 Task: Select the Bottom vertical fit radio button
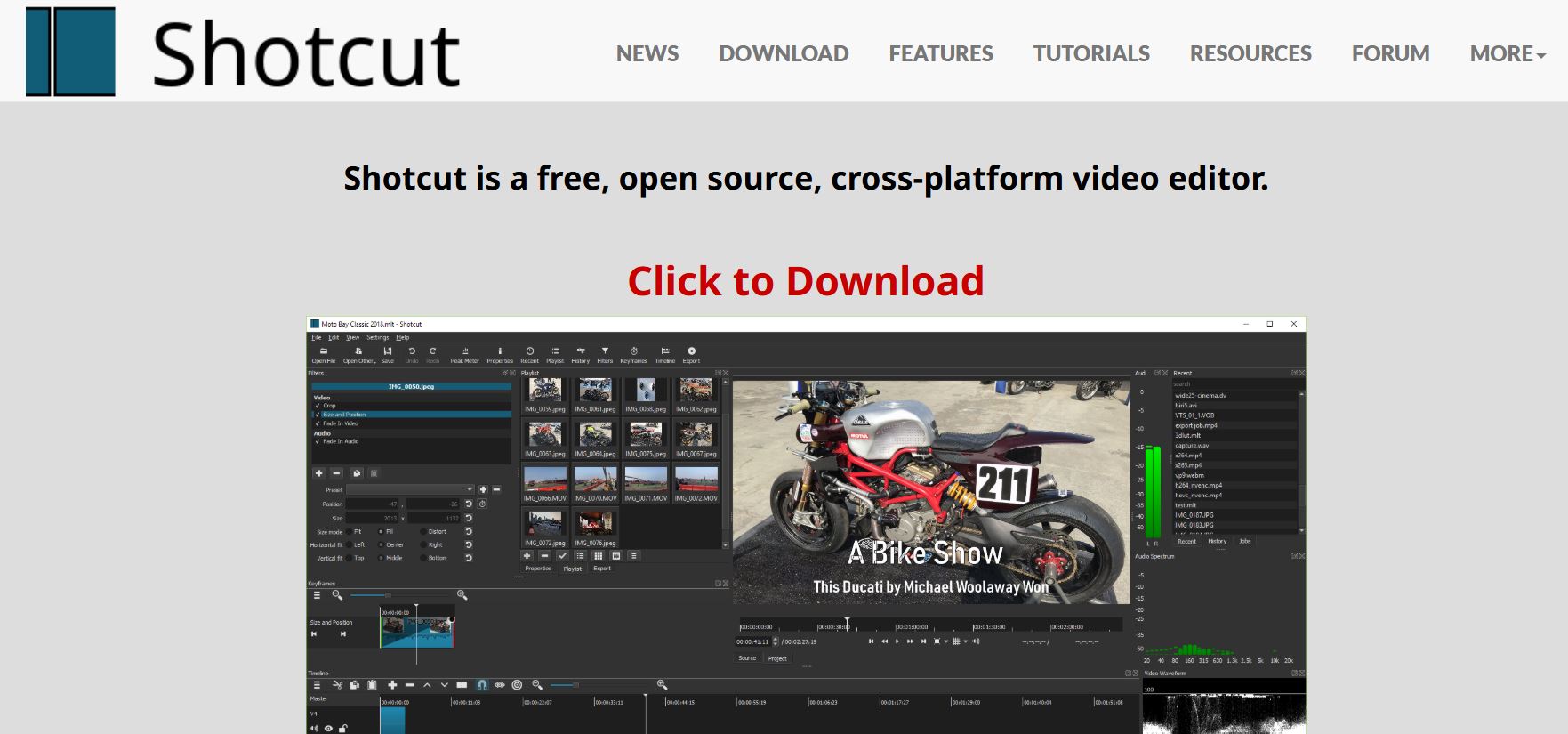(423, 559)
